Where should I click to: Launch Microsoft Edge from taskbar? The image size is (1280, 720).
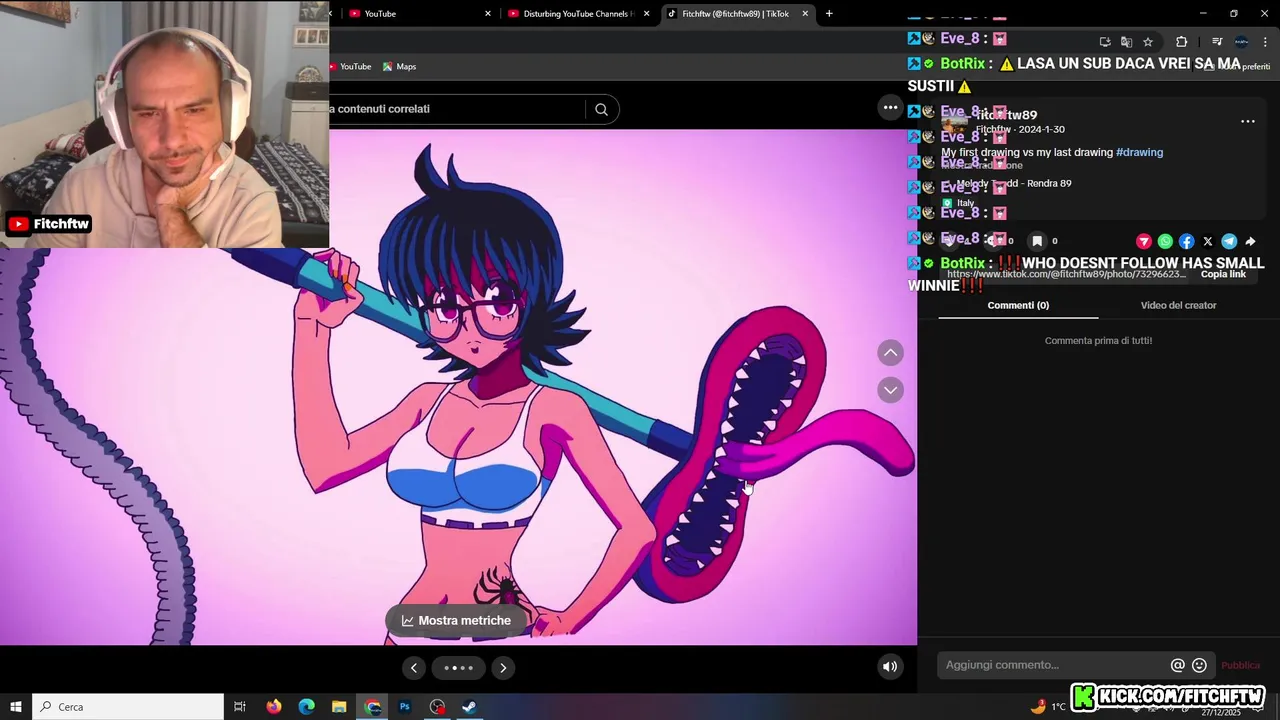(x=307, y=707)
